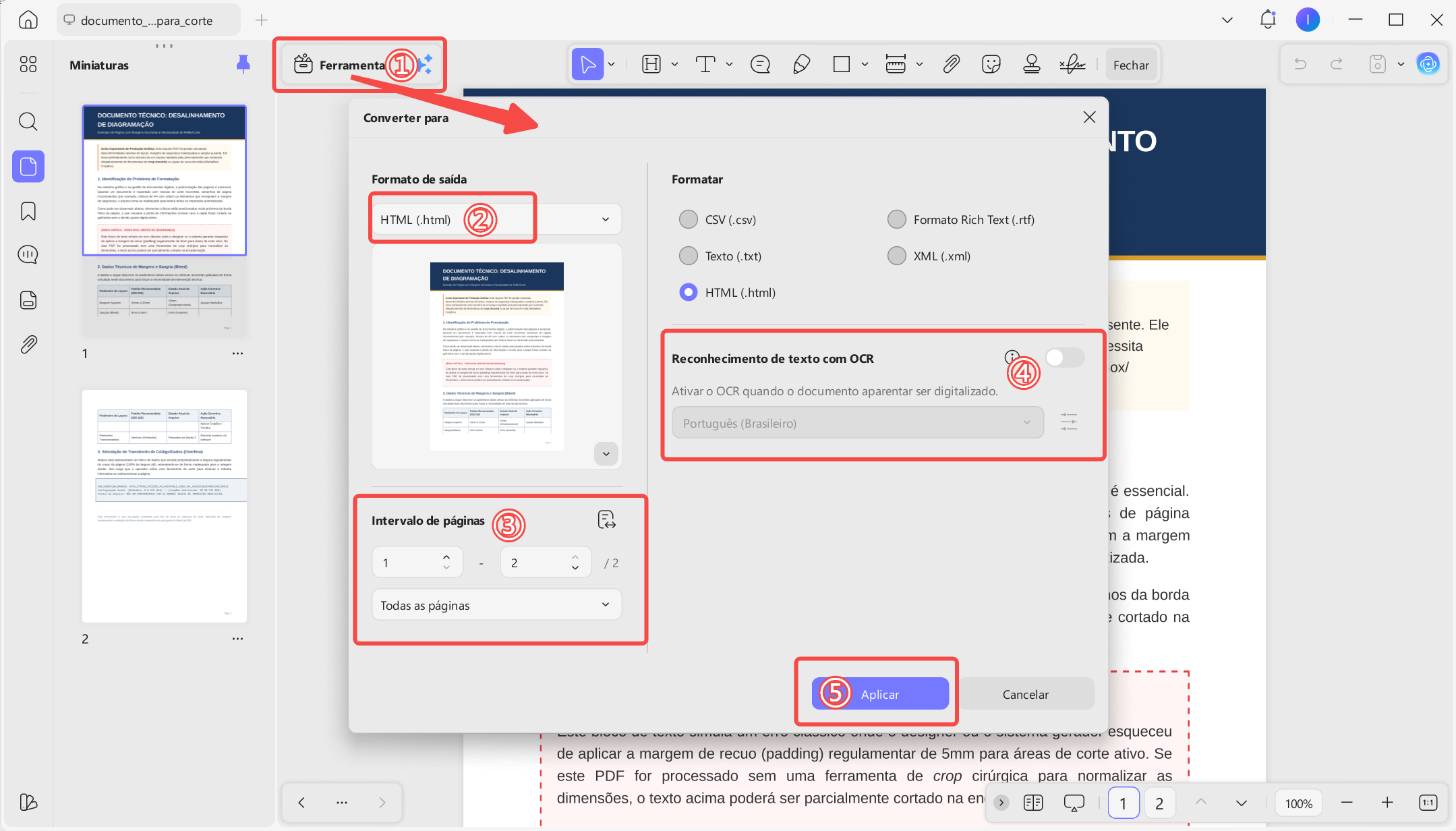This screenshot has width=1456, height=831.
Task: Go to page 1 in bottom bar
Action: pyautogui.click(x=1123, y=803)
